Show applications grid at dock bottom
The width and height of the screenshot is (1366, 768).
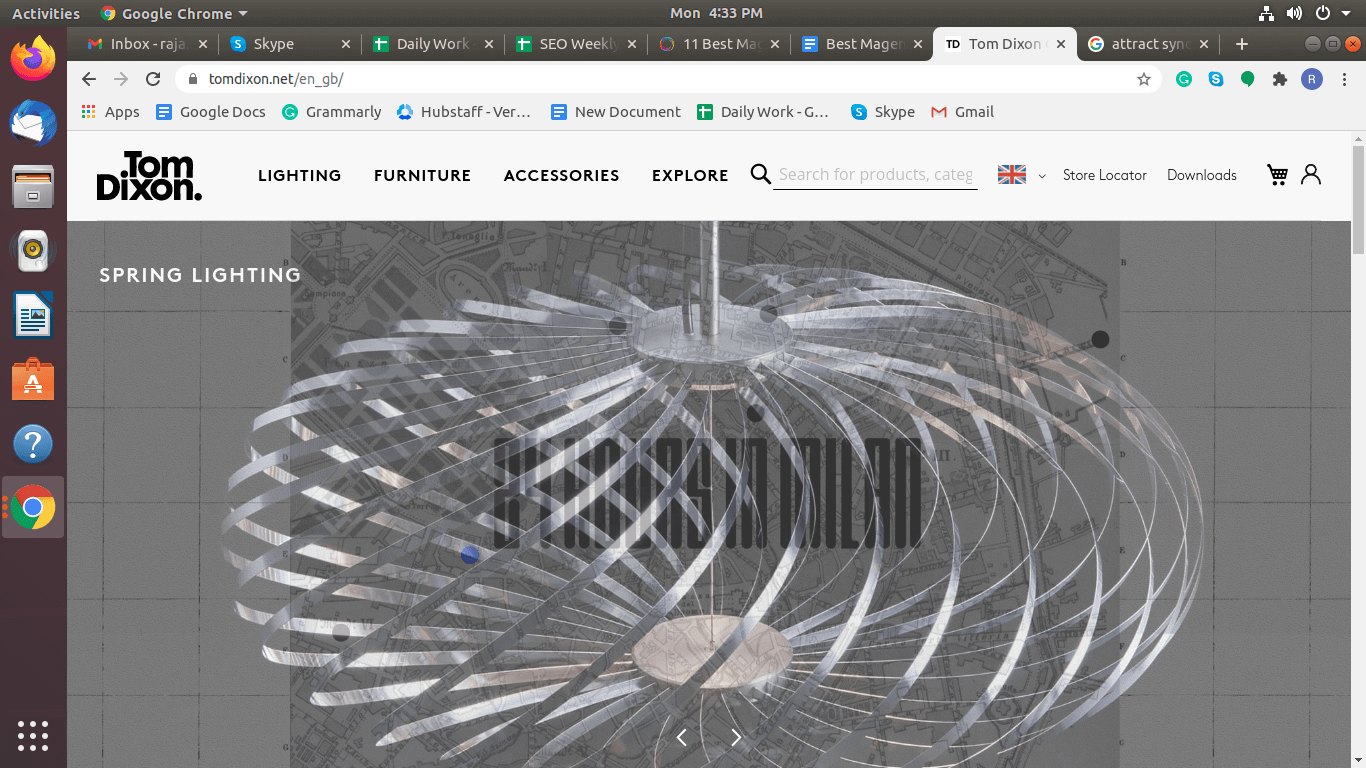point(33,735)
